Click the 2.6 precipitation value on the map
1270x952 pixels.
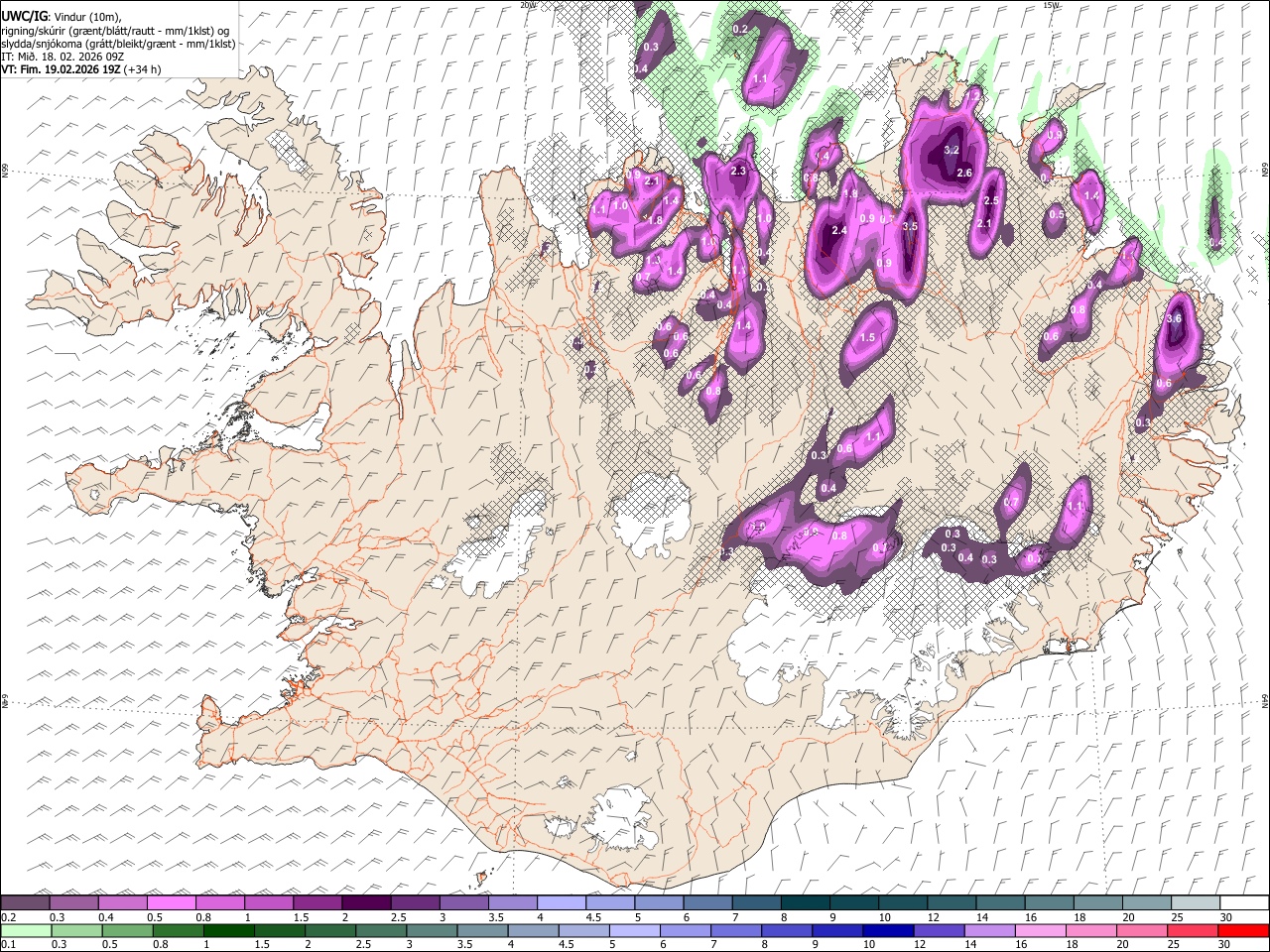point(964,173)
